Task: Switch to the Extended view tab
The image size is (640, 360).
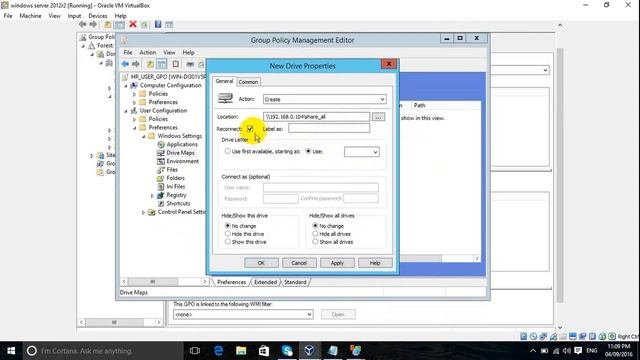Action: click(265, 282)
